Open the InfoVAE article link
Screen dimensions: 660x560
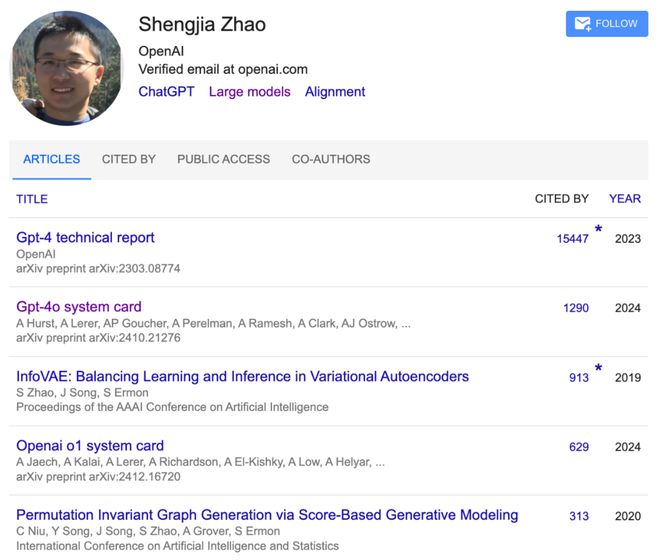pyautogui.click(x=242, y=377)
